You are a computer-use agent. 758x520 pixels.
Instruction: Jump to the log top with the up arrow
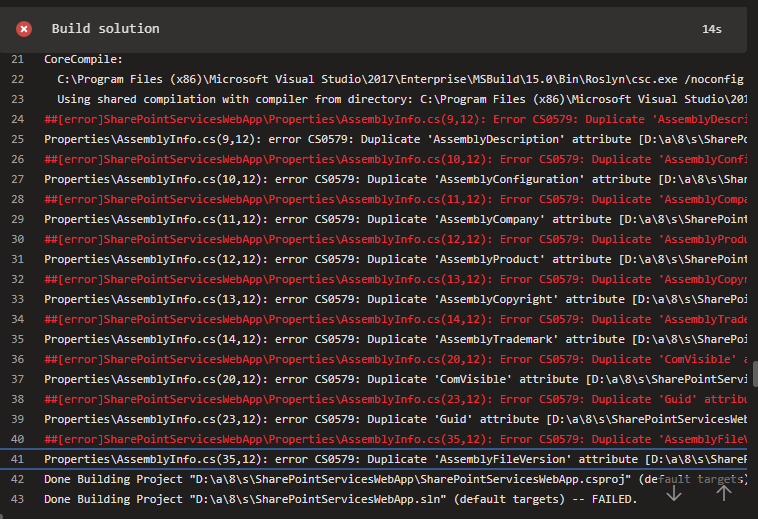coord(723,493)
